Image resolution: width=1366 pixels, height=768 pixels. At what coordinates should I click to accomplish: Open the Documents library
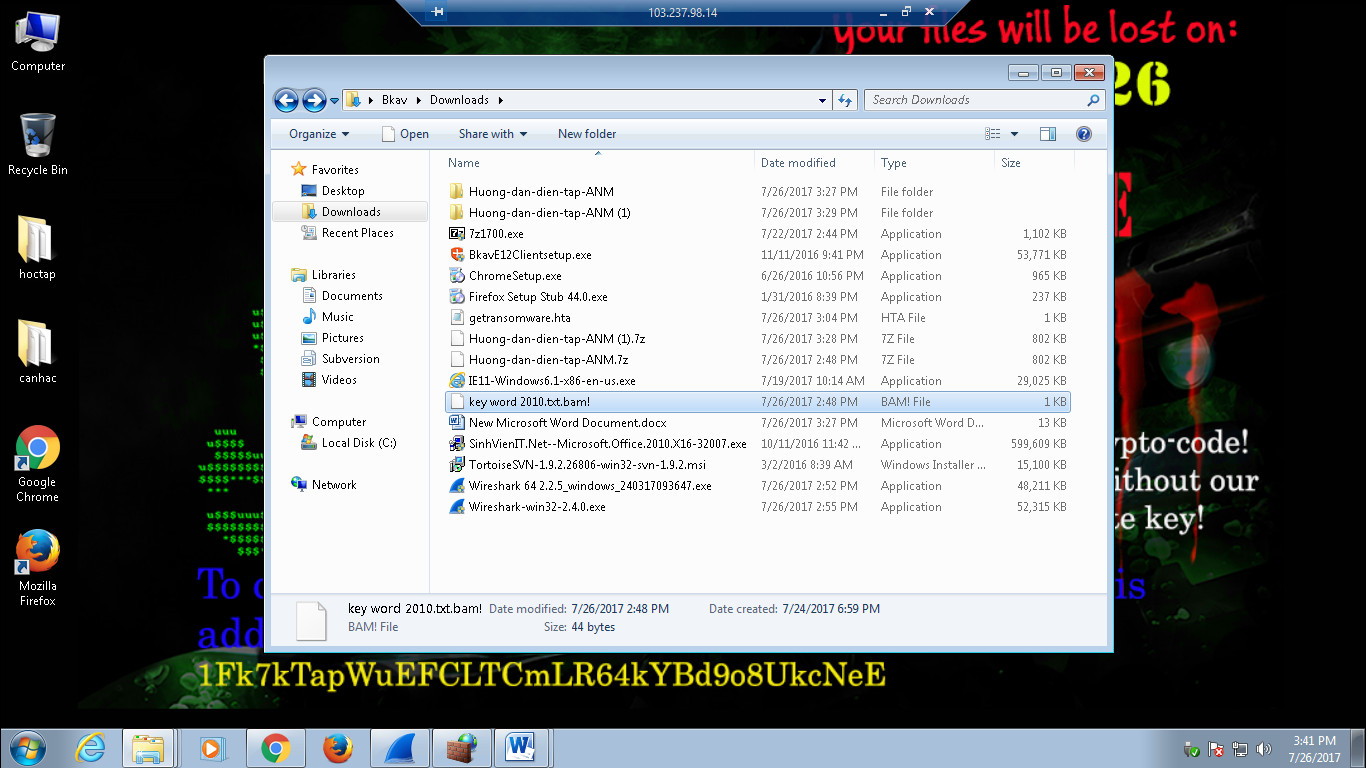tap(352, 296)
